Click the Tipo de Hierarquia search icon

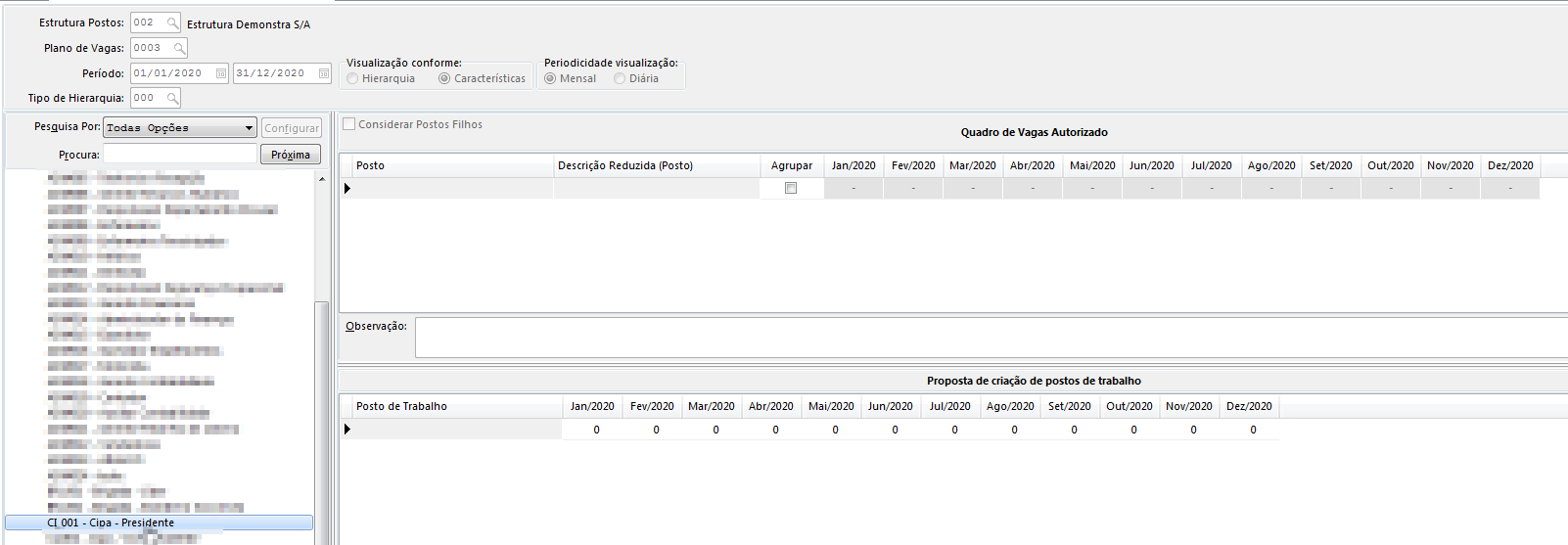tap(172, 98)
